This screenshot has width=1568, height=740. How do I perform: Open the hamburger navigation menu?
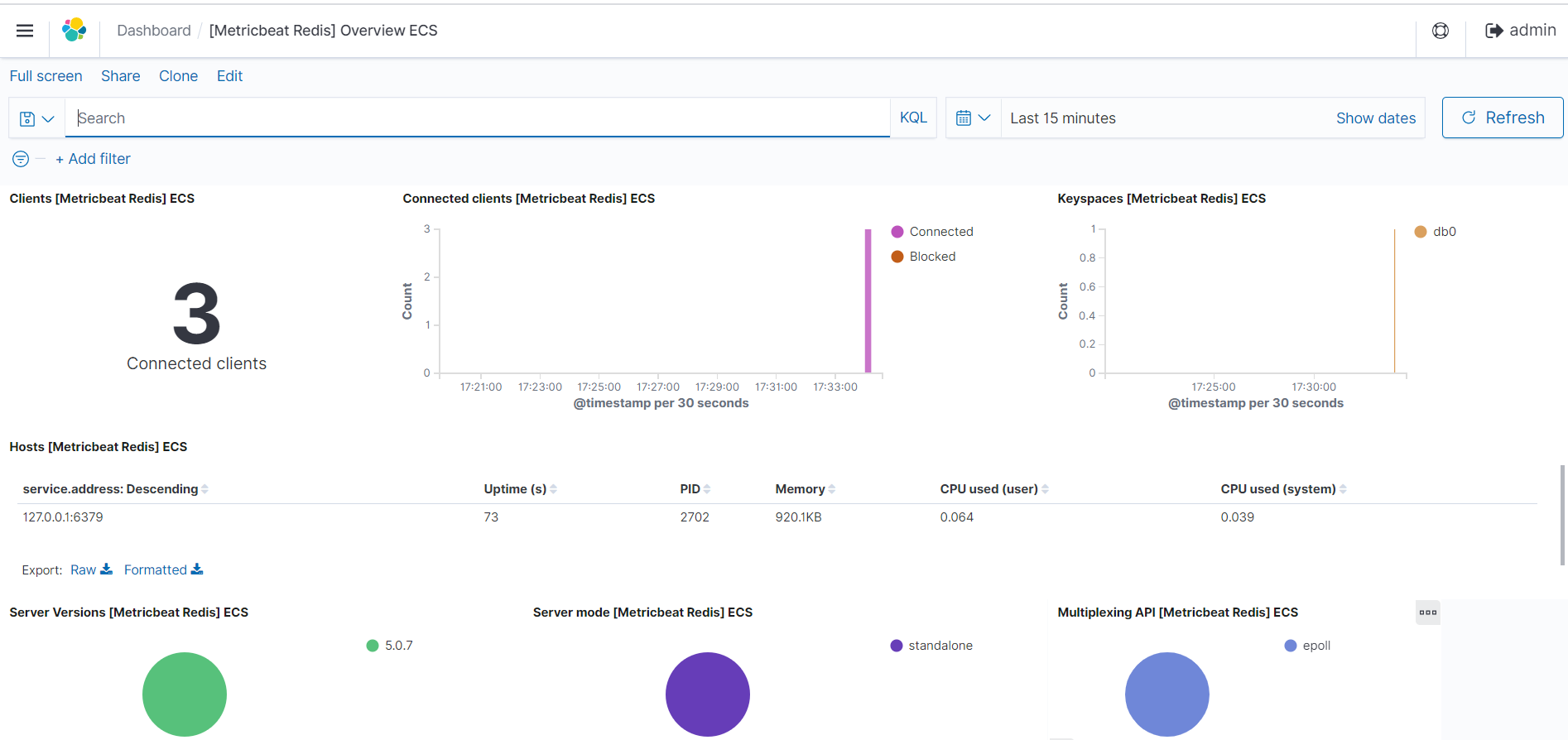tap(25, 31)
